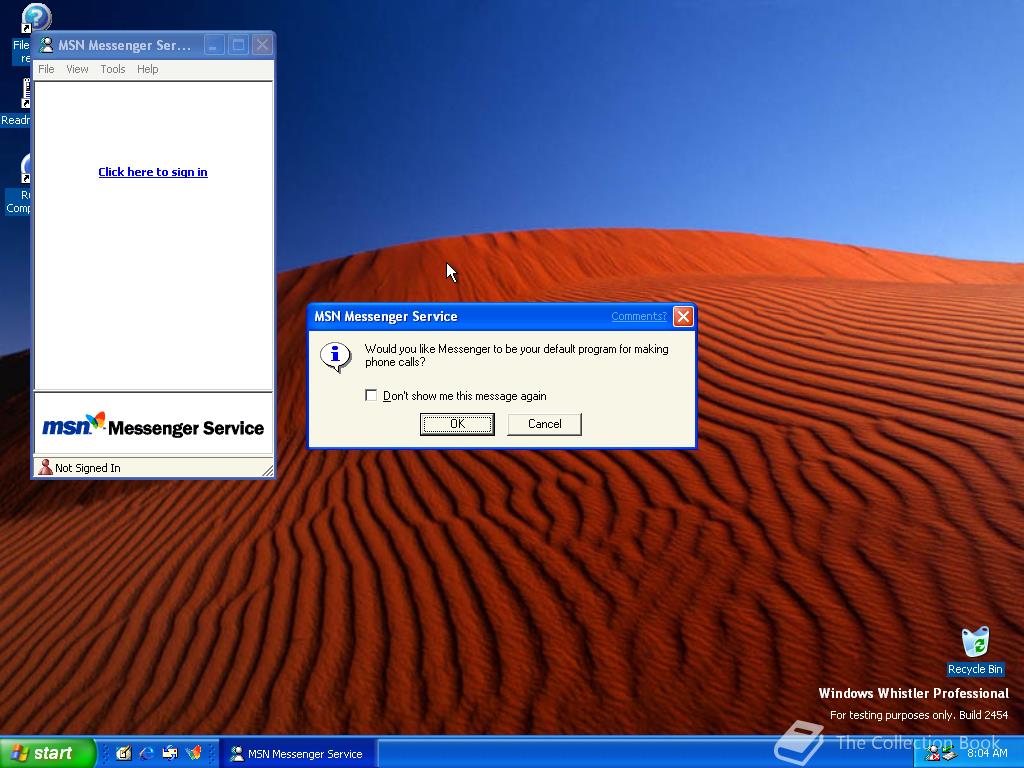1024x768 pixels.
Task: Click 'Click here to sign in' link
Action: click(153, 172)
